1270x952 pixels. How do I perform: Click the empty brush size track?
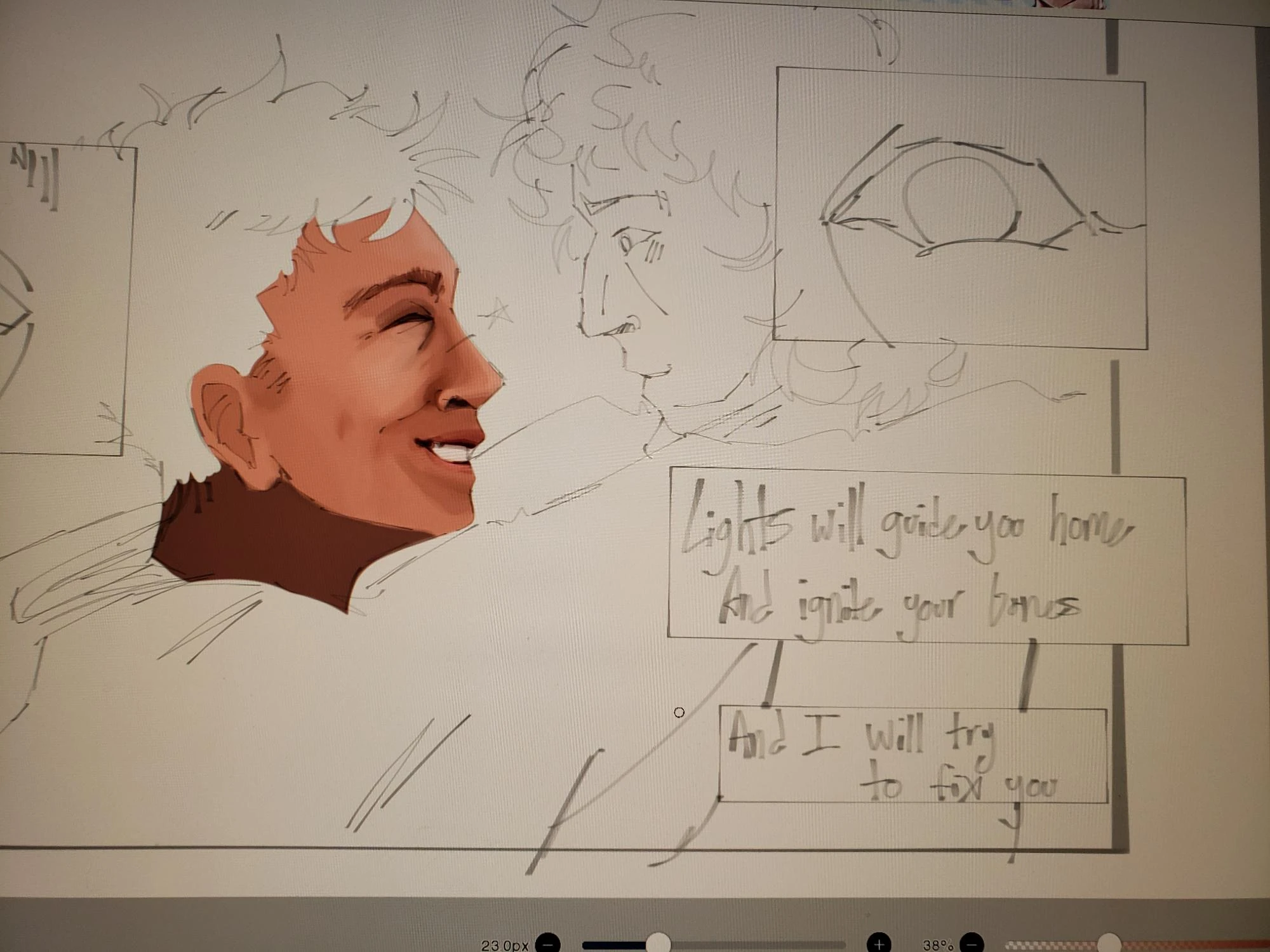tap(762, 945)
